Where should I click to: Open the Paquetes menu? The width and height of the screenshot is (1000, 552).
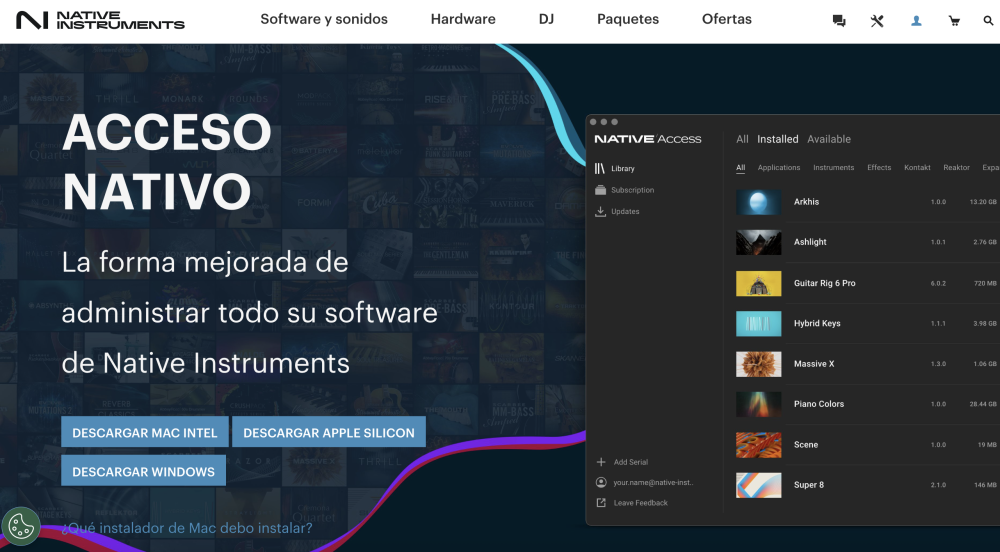[x=628, y=19]
